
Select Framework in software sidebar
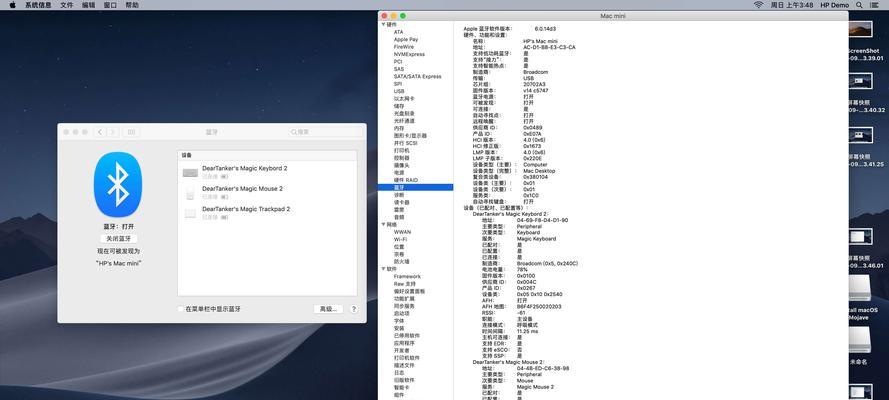(407, 276)
